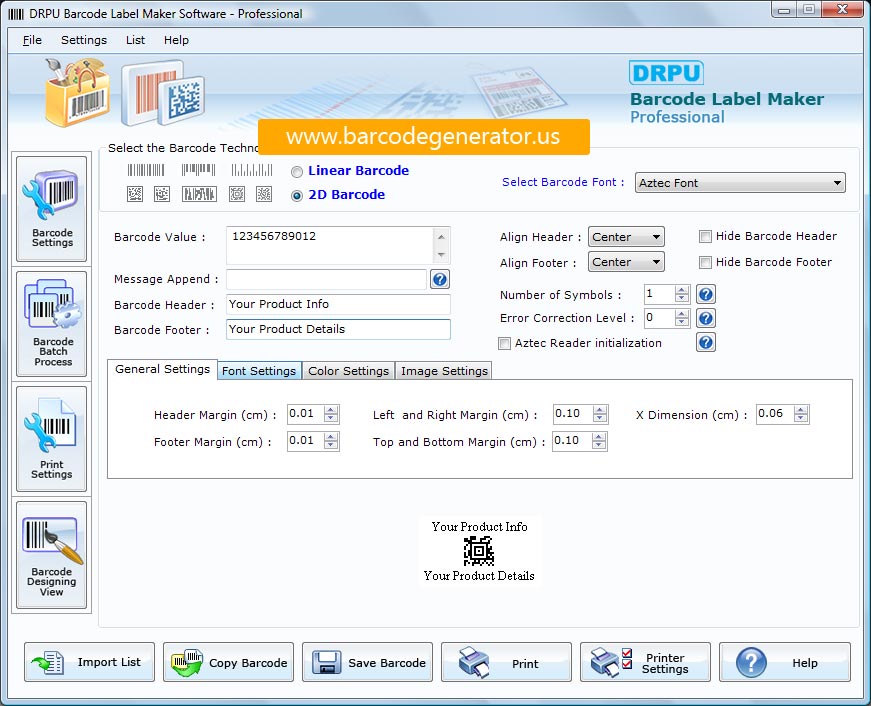Click the Help button at bottom
The height and width of the screenshot is (706, 871).
(x=784, y=662)
